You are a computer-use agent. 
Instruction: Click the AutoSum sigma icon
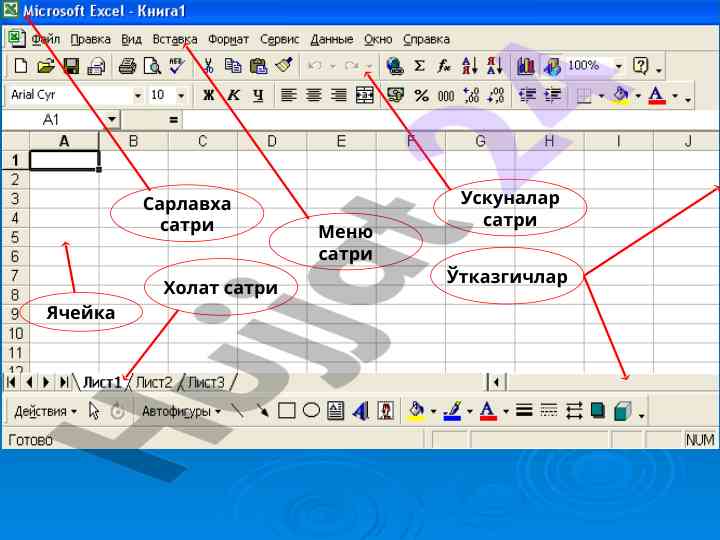[x=419, y=66]
